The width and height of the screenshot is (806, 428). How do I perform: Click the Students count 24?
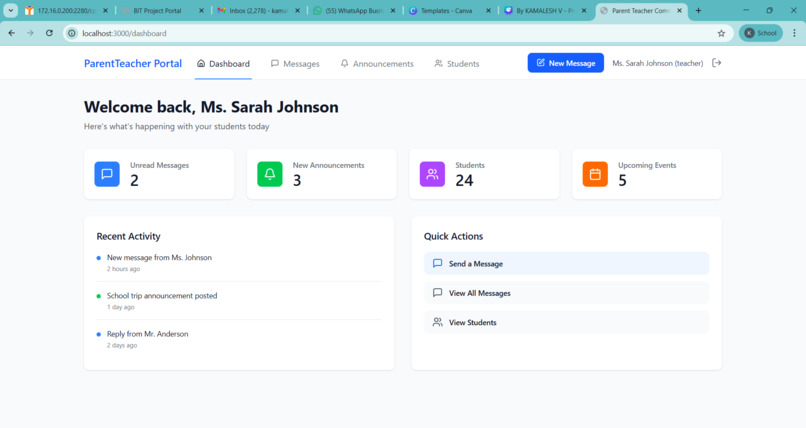pyautogui.click(x=464, y=180)
